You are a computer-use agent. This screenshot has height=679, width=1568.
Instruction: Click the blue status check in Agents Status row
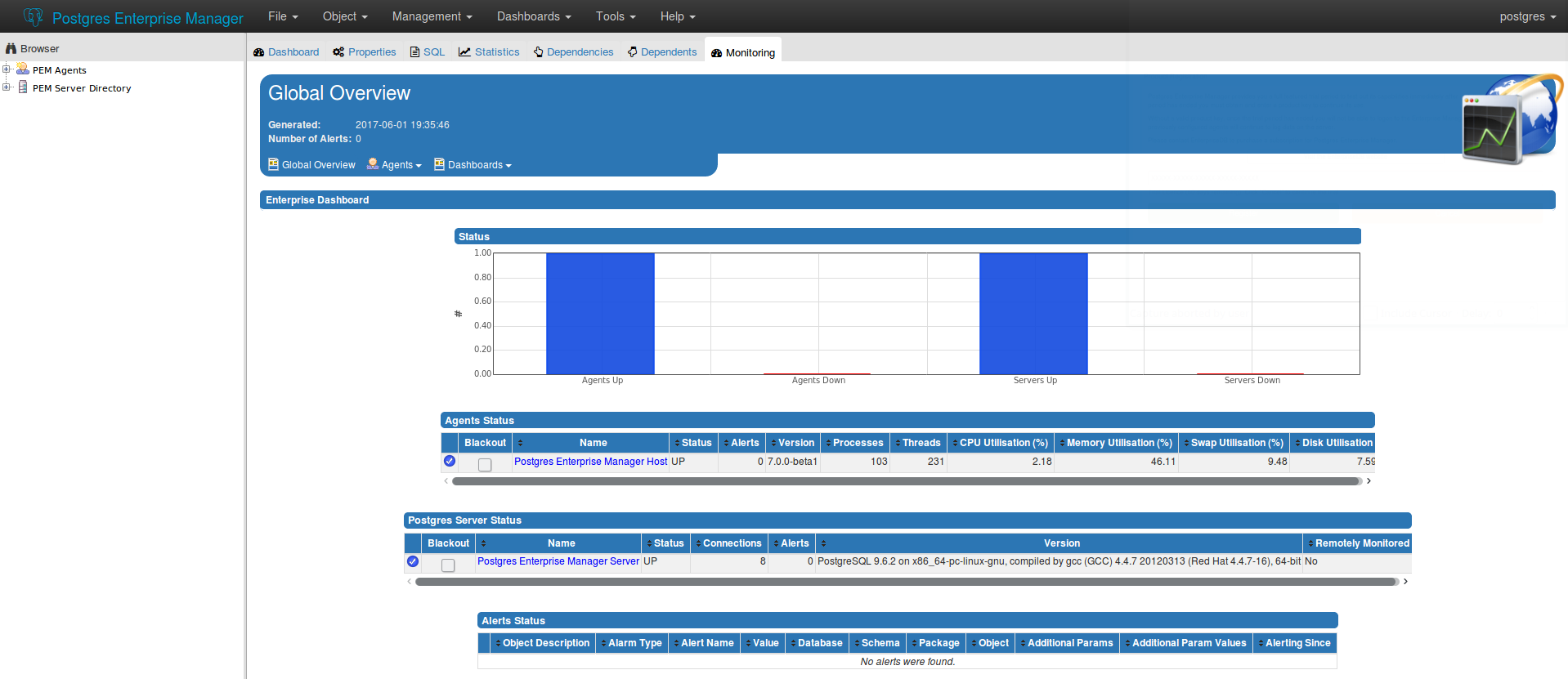point(450,461)
